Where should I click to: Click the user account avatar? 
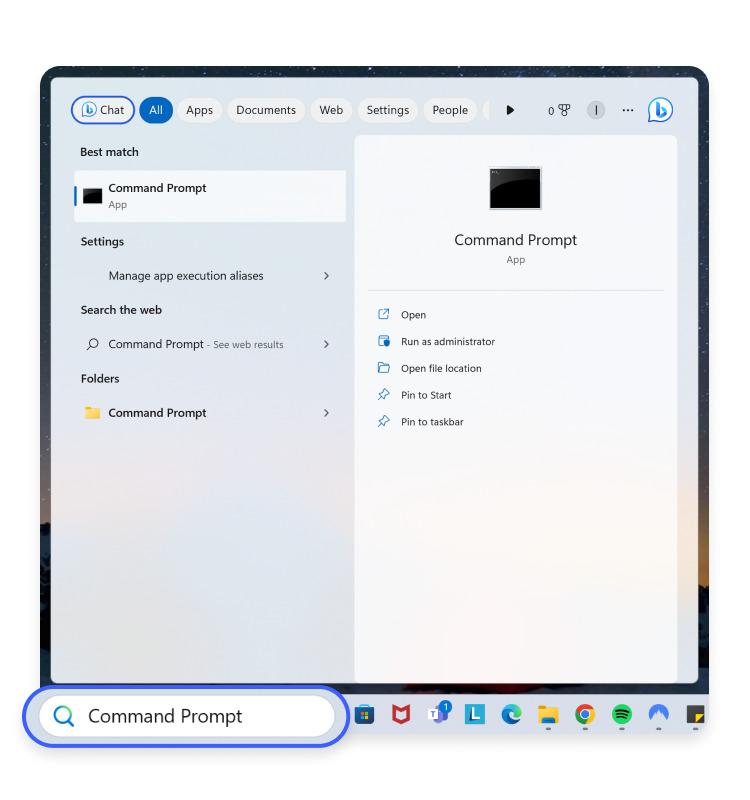coord(596,110)
